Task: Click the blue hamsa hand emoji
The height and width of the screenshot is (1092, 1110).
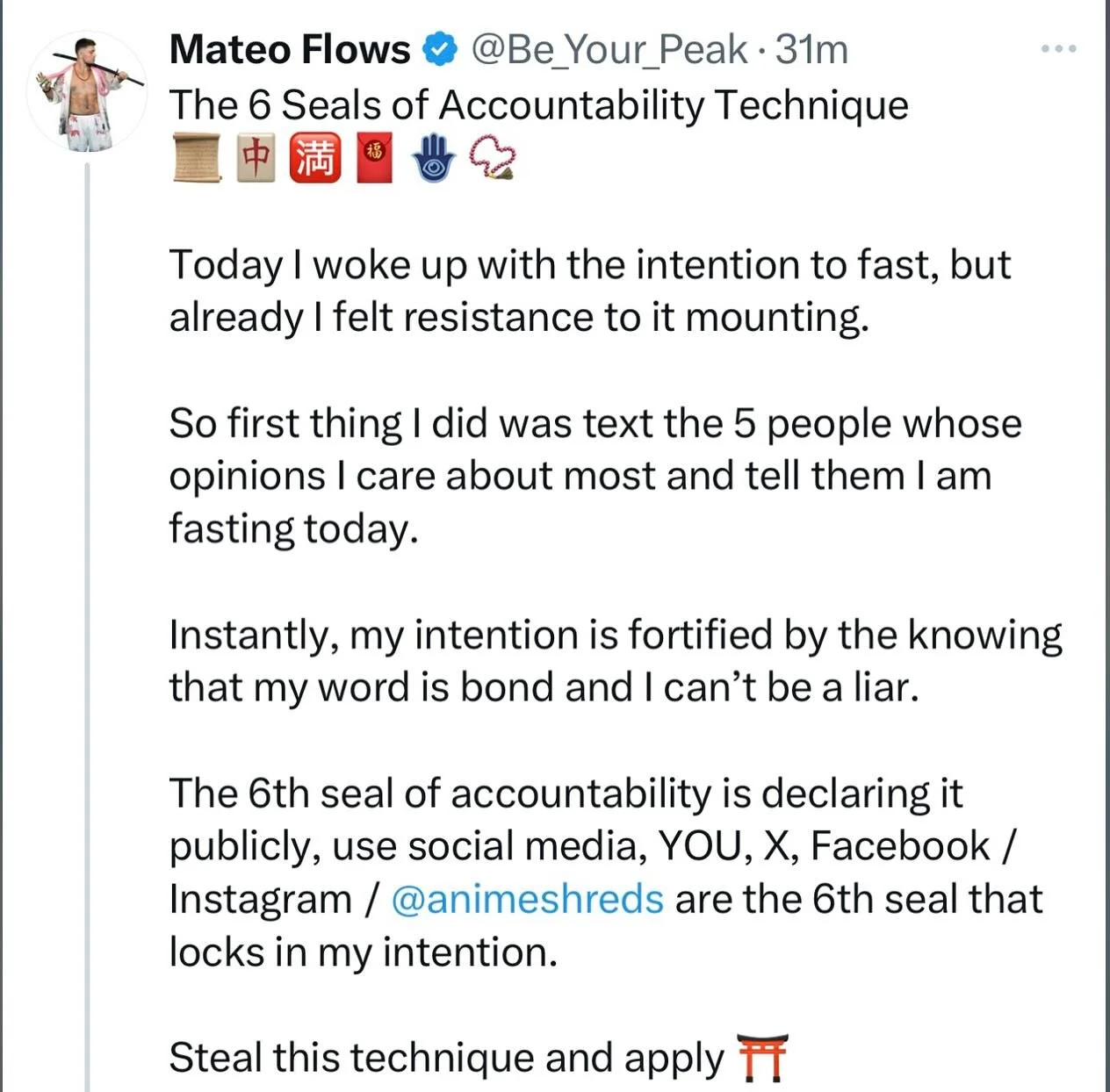Action: pyautogui.click(x=435, y=158)
